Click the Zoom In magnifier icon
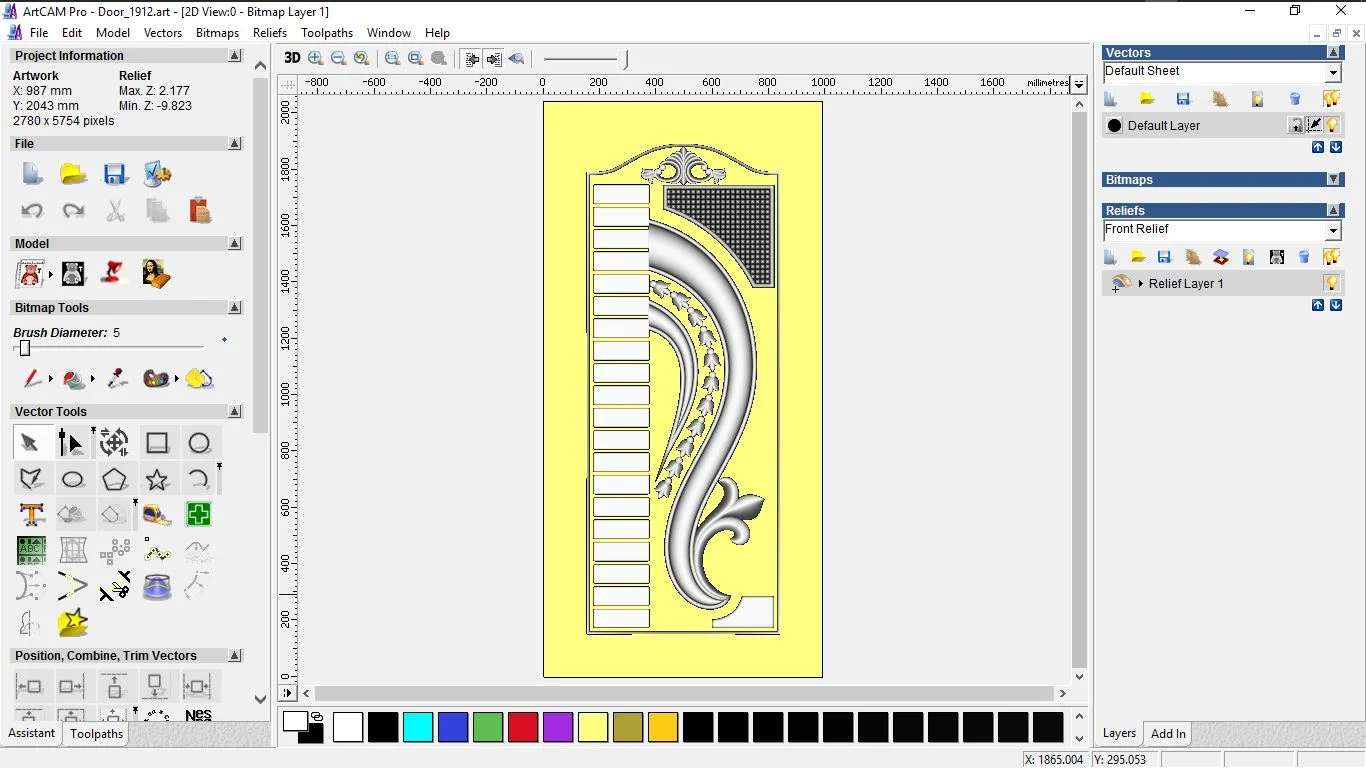 pos(316,58)
